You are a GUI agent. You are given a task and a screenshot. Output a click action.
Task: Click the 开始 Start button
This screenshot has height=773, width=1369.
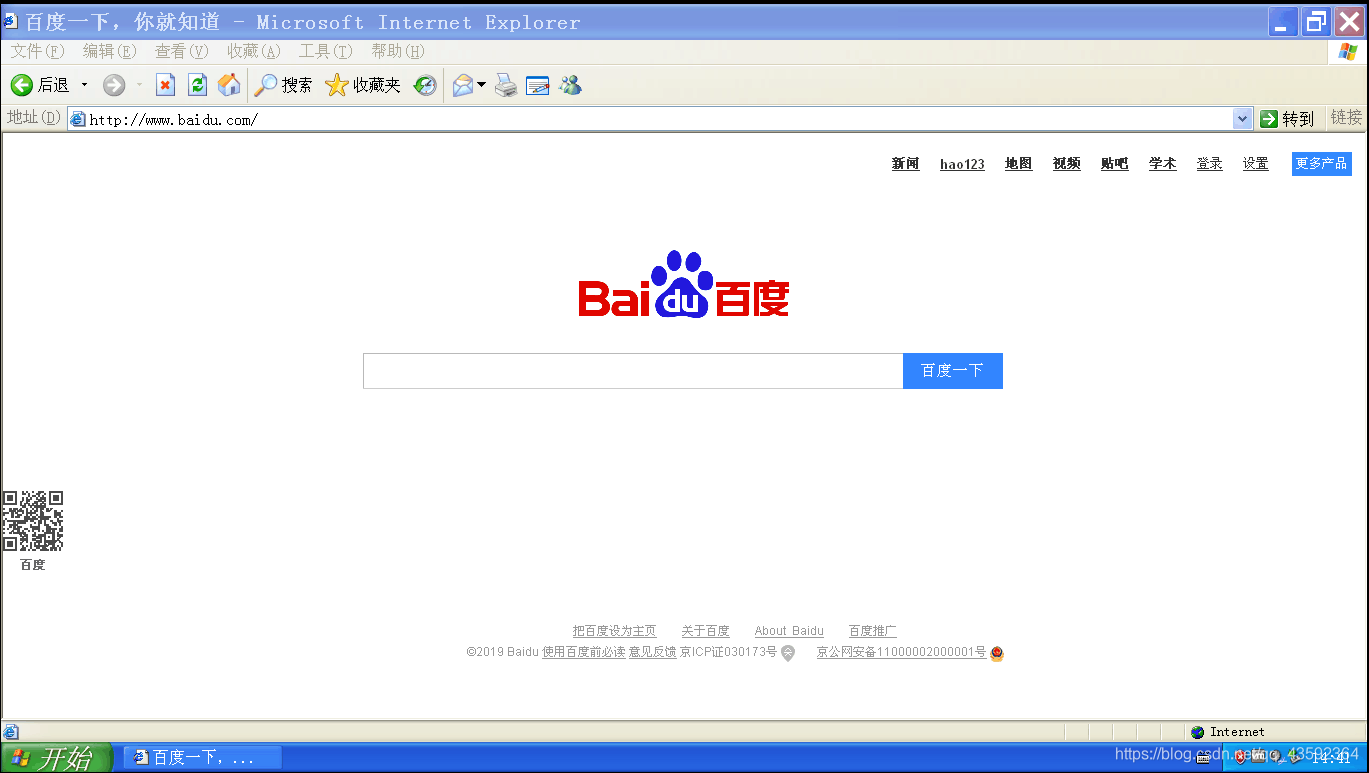coord(56,758)
